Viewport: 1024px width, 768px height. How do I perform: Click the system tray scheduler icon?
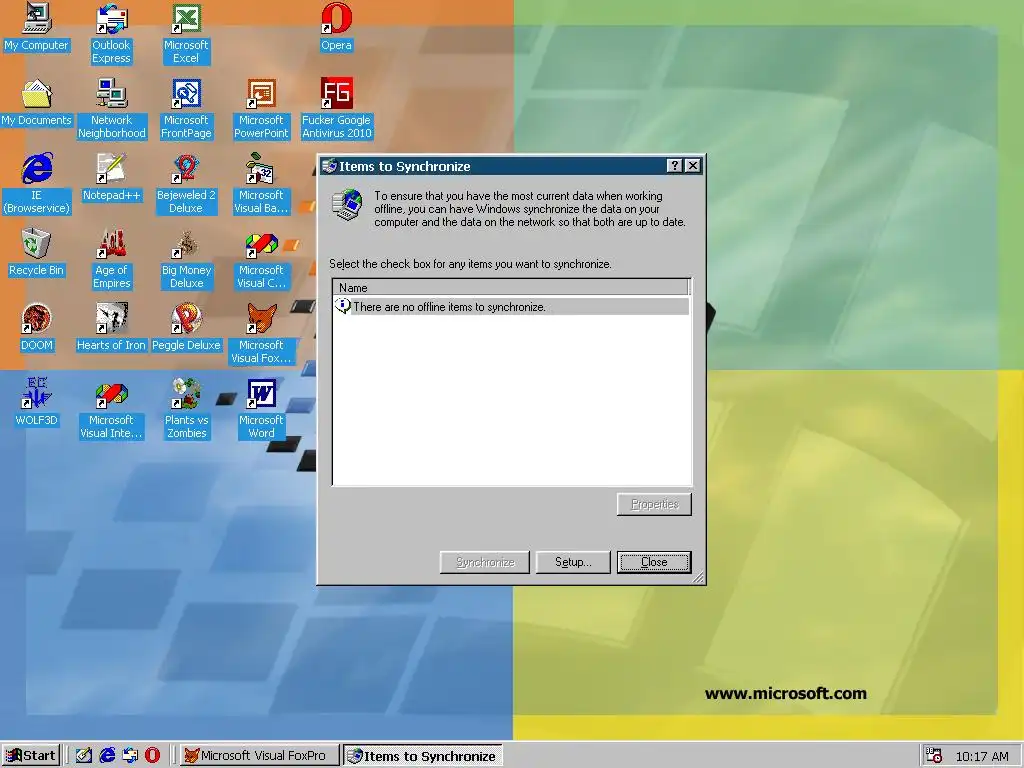[x=934, y=756]
